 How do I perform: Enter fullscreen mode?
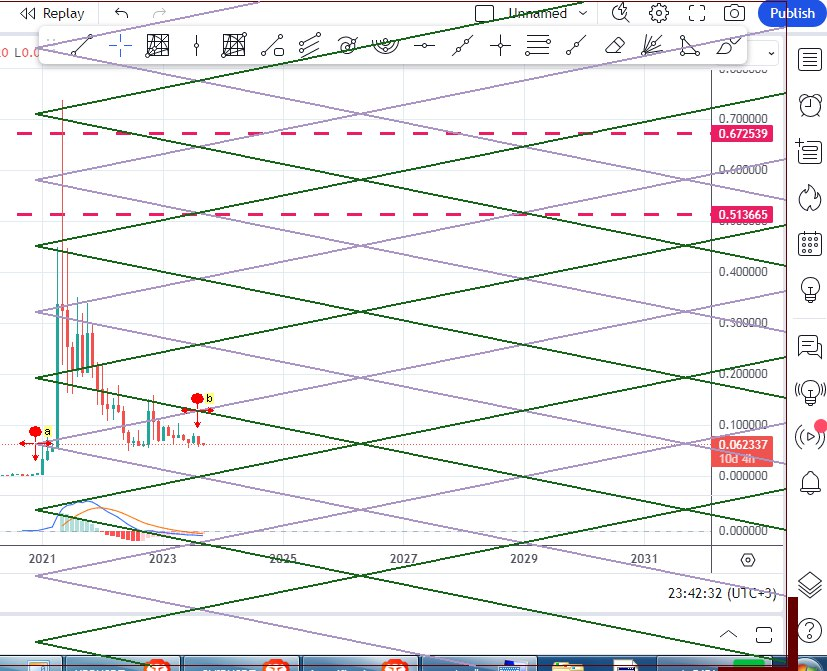pos(697,13)
